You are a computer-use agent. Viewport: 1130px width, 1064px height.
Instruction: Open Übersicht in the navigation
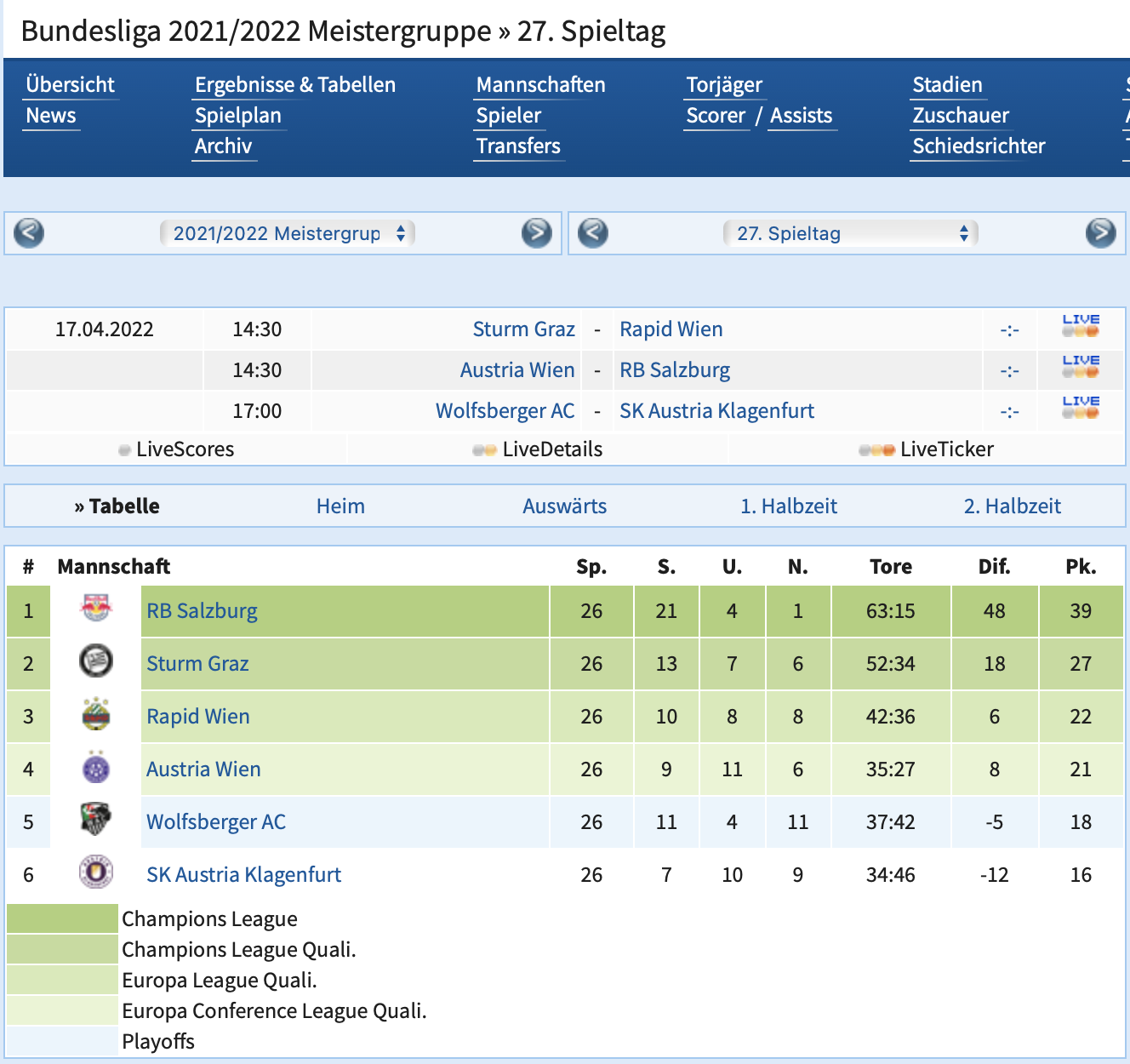coord(70,85)
